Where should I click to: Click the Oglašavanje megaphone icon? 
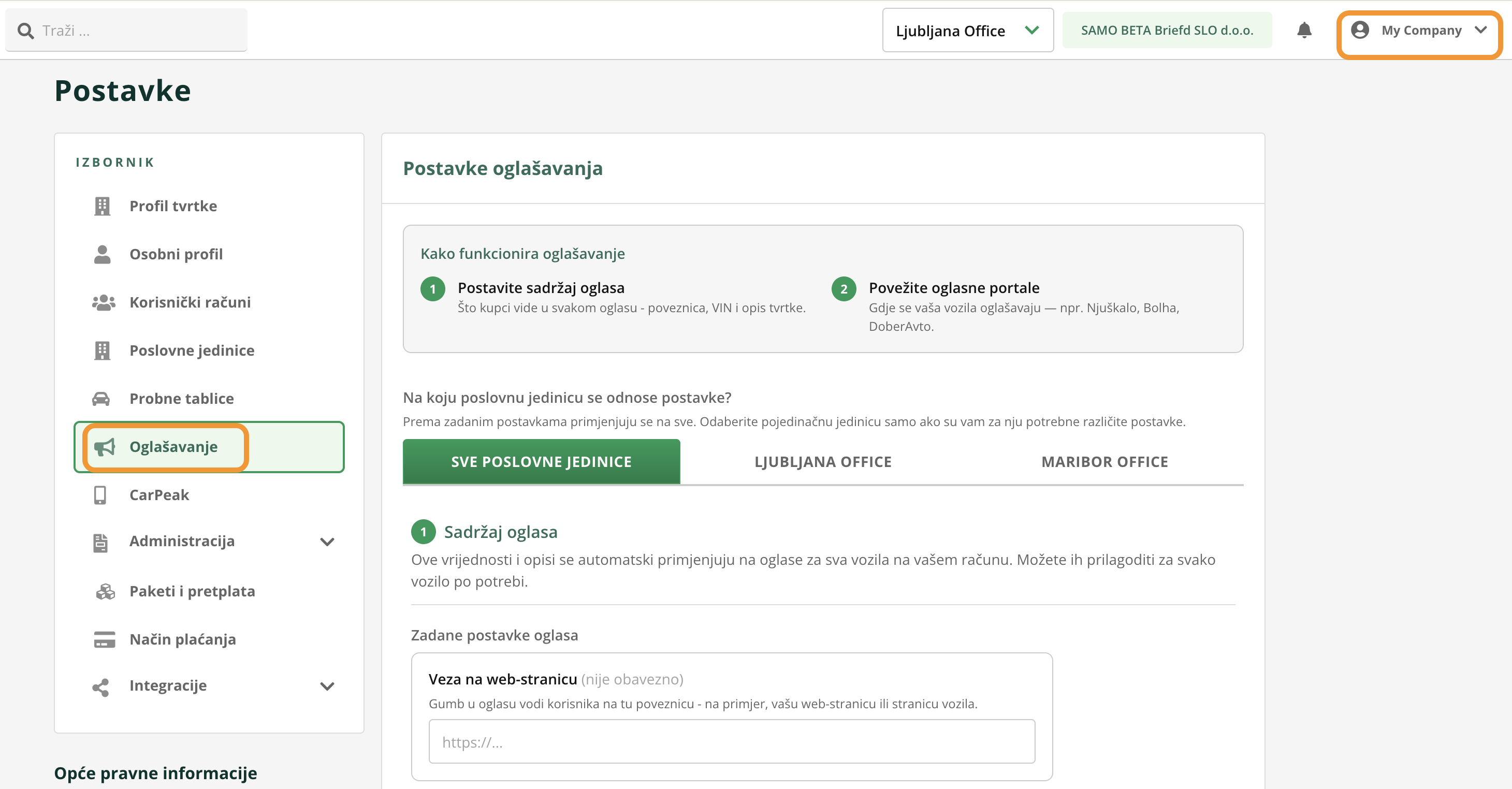[105, 447]
